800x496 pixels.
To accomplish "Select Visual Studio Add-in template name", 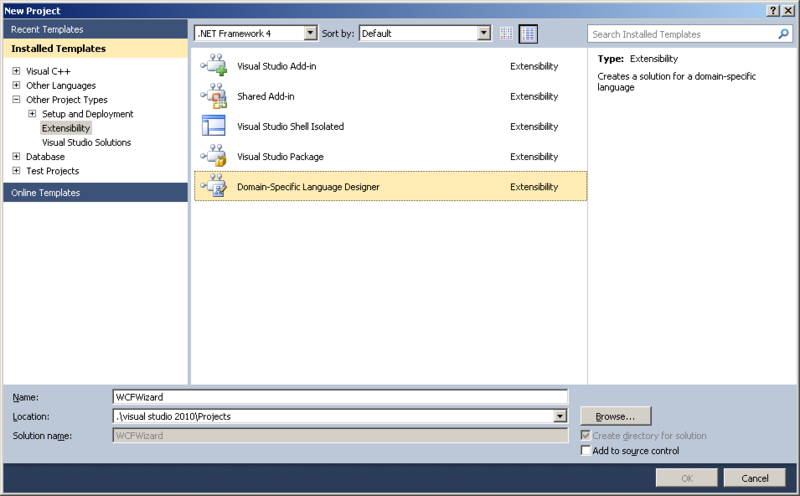I will (277, 66).
